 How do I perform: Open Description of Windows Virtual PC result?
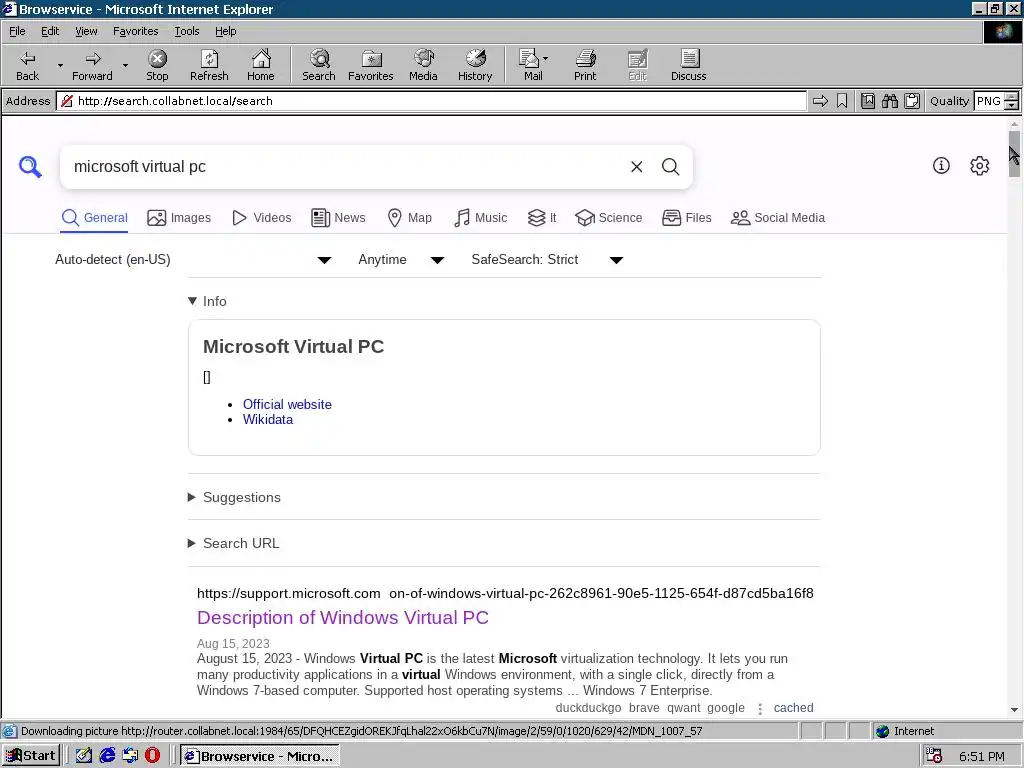click(343, 617)
